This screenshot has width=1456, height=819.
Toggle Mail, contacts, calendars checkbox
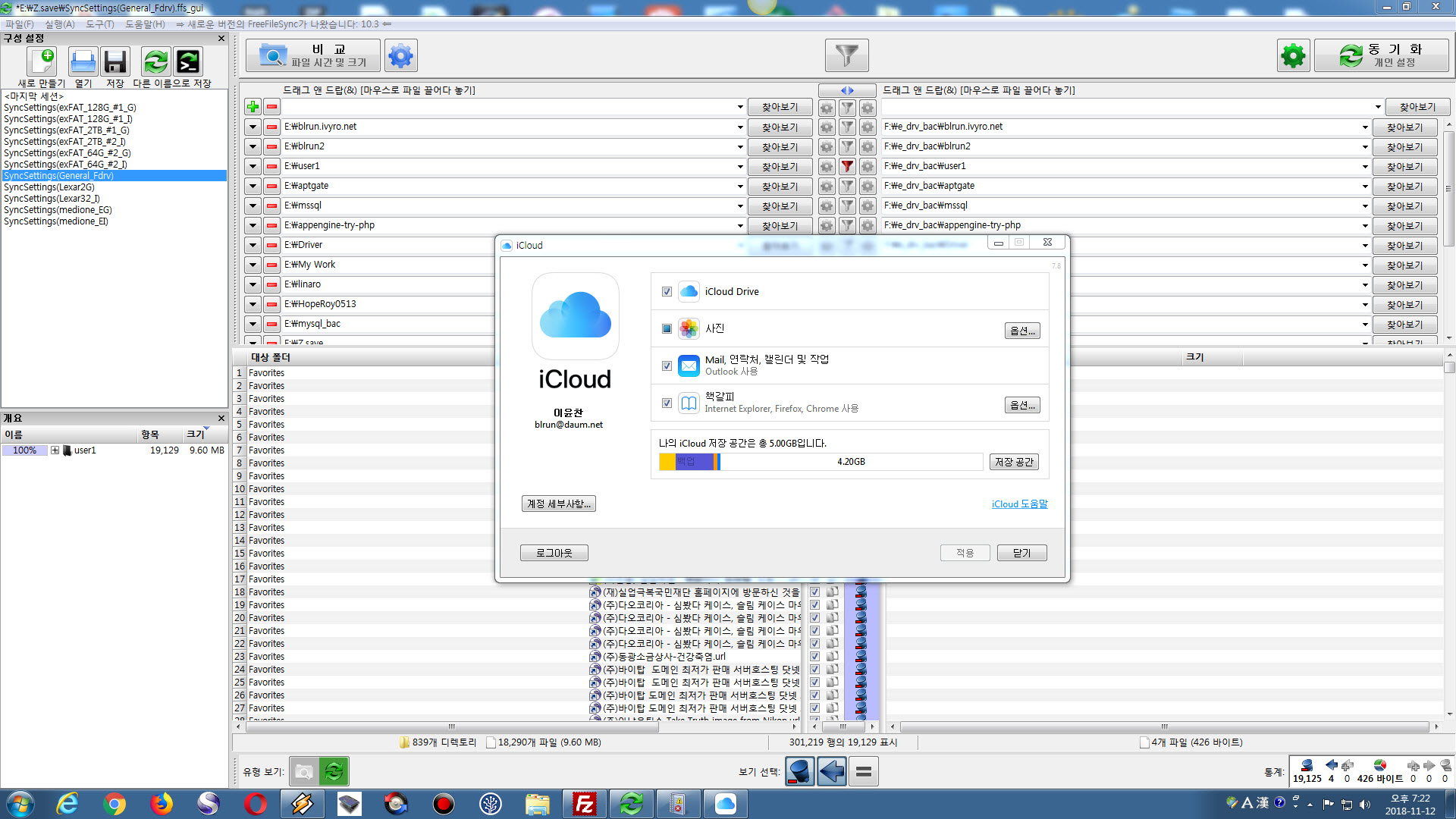667,366
